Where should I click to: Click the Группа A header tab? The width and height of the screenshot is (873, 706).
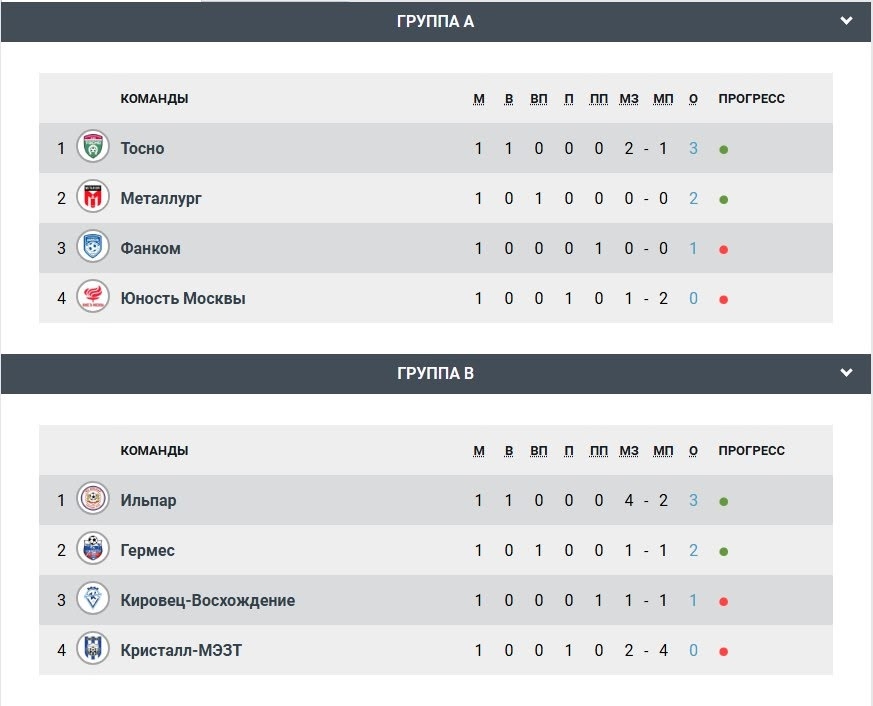click(x=435, y=22)
